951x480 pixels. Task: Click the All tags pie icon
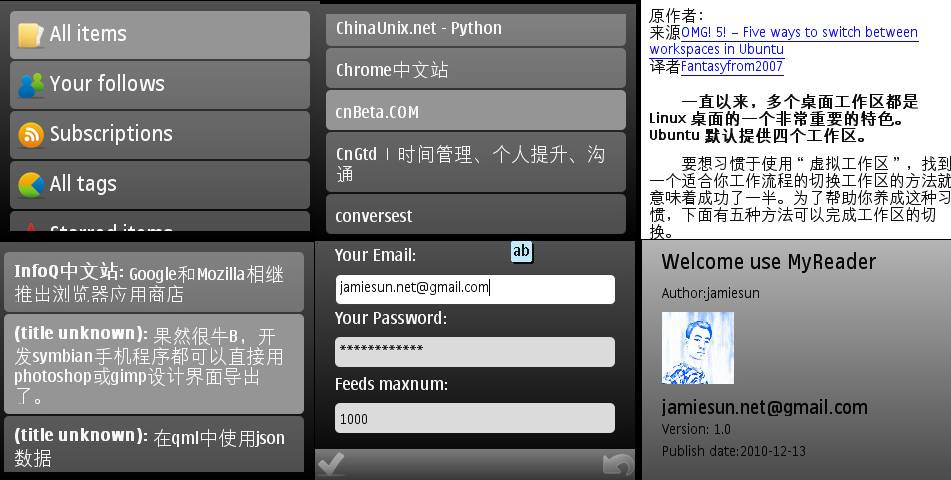tap(31, 184)
